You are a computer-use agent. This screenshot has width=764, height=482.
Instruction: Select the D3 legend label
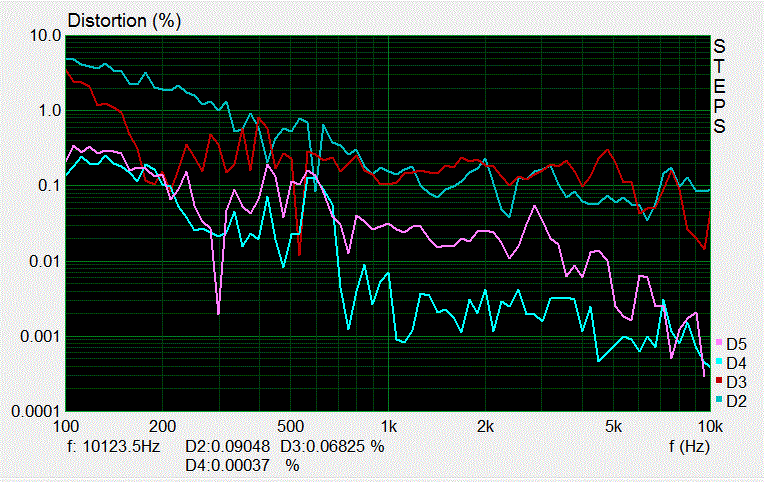(736, 382)
